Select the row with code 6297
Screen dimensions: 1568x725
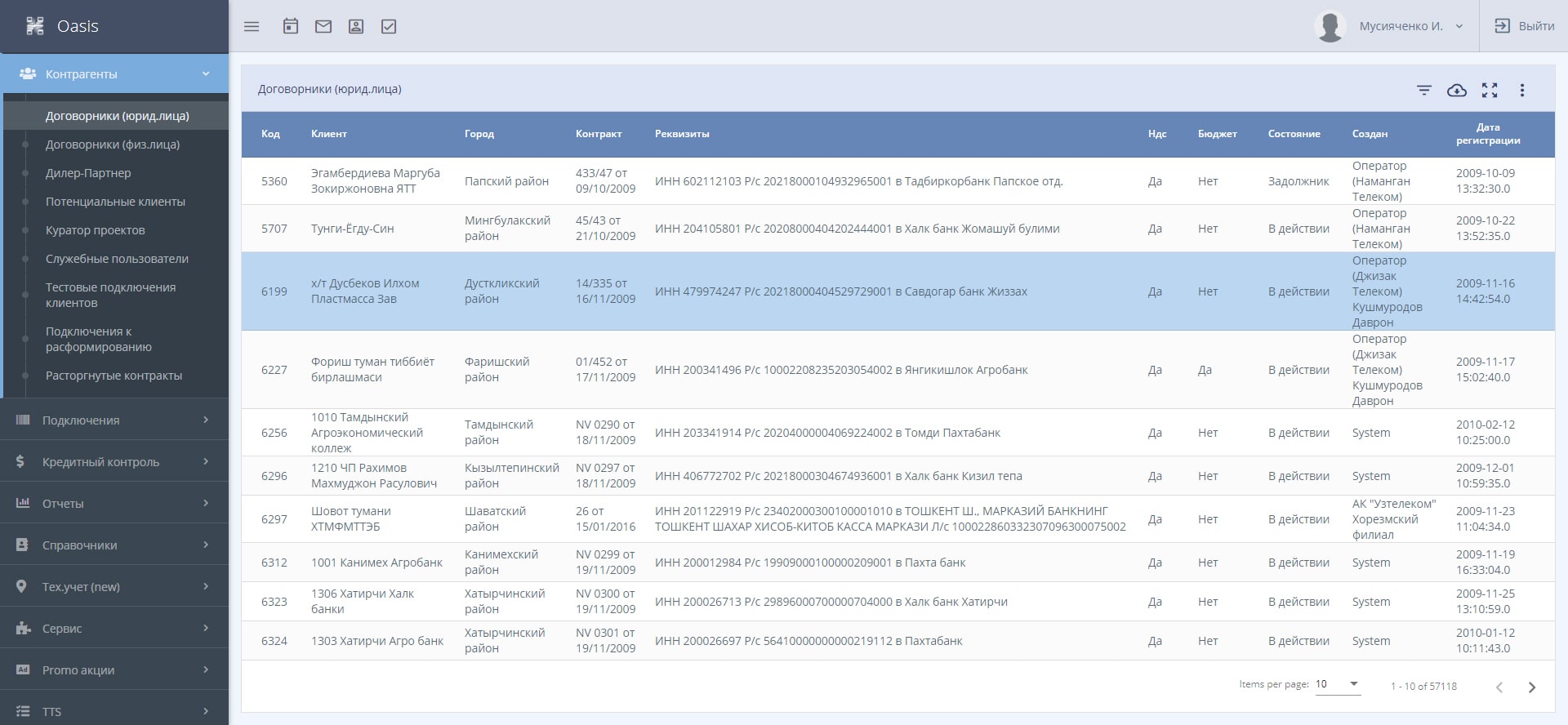pyautogui.click(x=274, y=519)
